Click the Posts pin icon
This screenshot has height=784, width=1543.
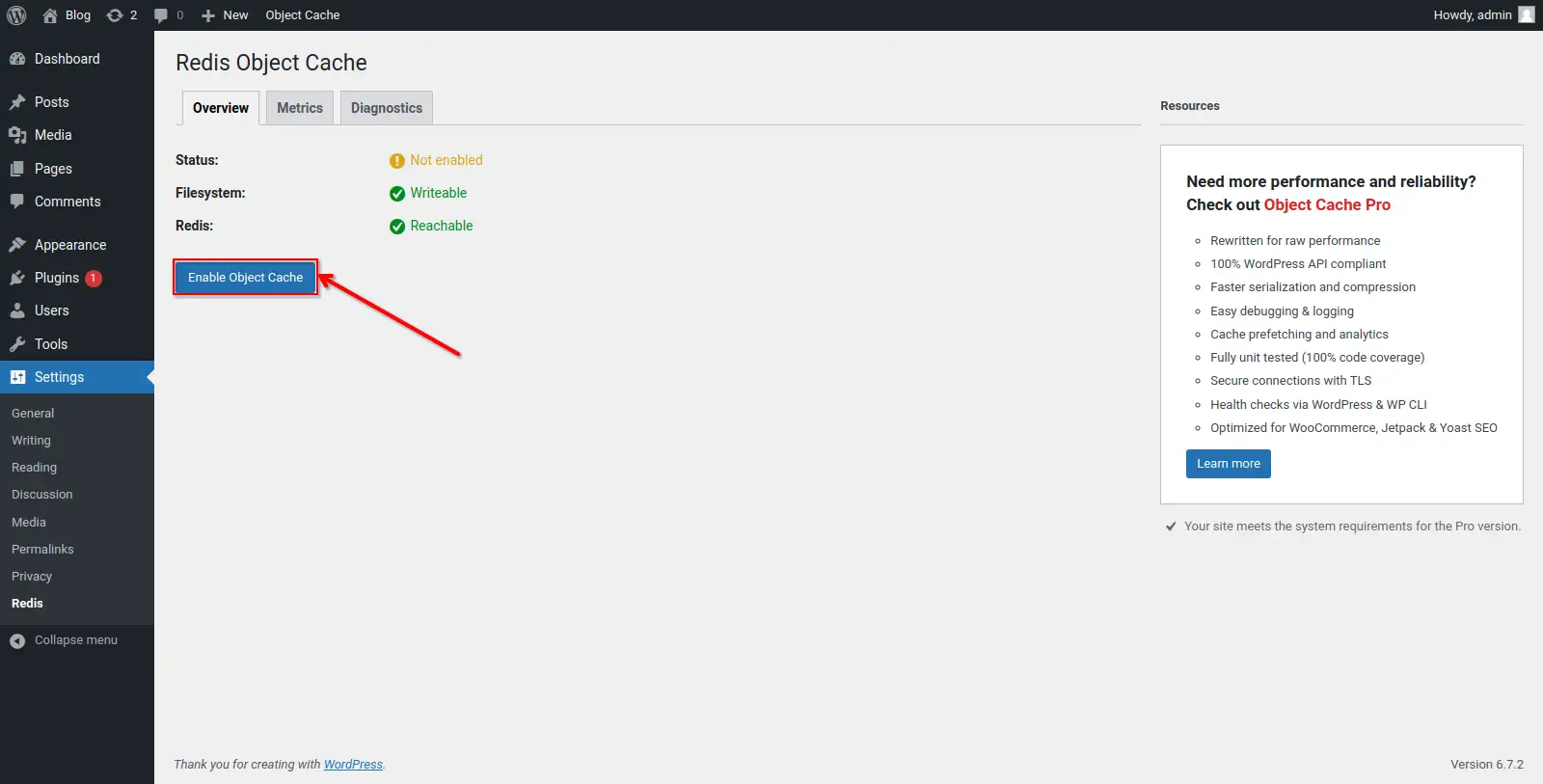coord(17,102)
